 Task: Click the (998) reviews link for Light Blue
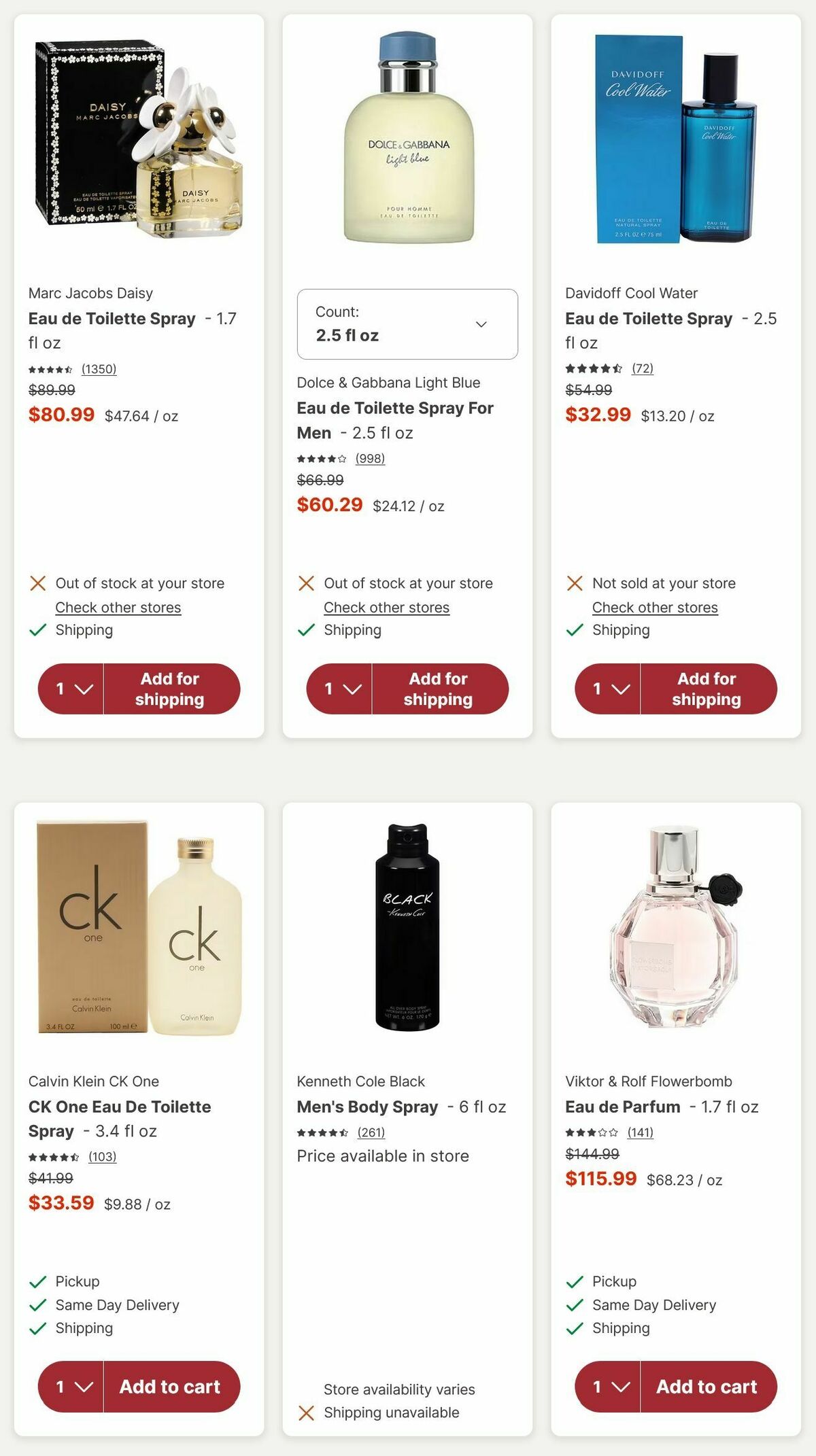click(x=371, y=458)
